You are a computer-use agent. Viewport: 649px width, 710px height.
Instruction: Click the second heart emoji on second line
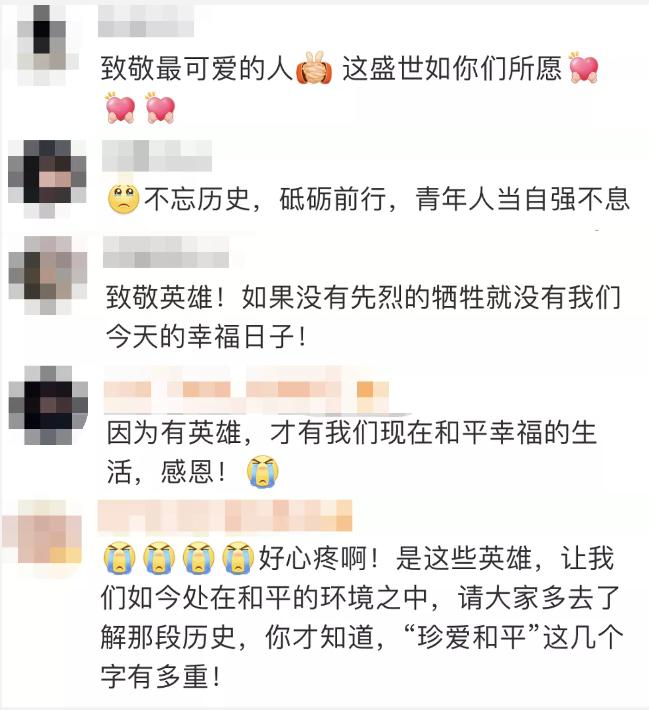point(160,108)
